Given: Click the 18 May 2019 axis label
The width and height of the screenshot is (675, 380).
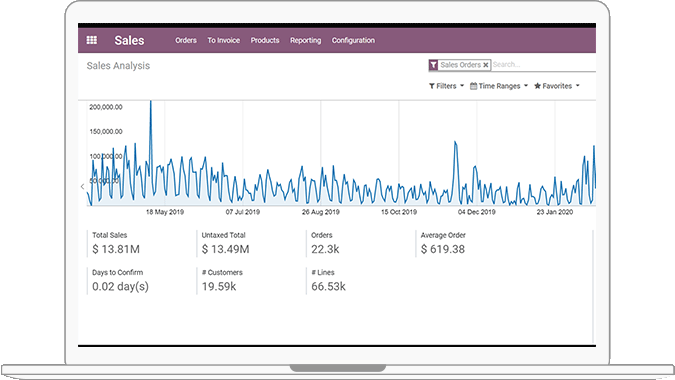Looking at the screenshot, I should pos(165,212).
